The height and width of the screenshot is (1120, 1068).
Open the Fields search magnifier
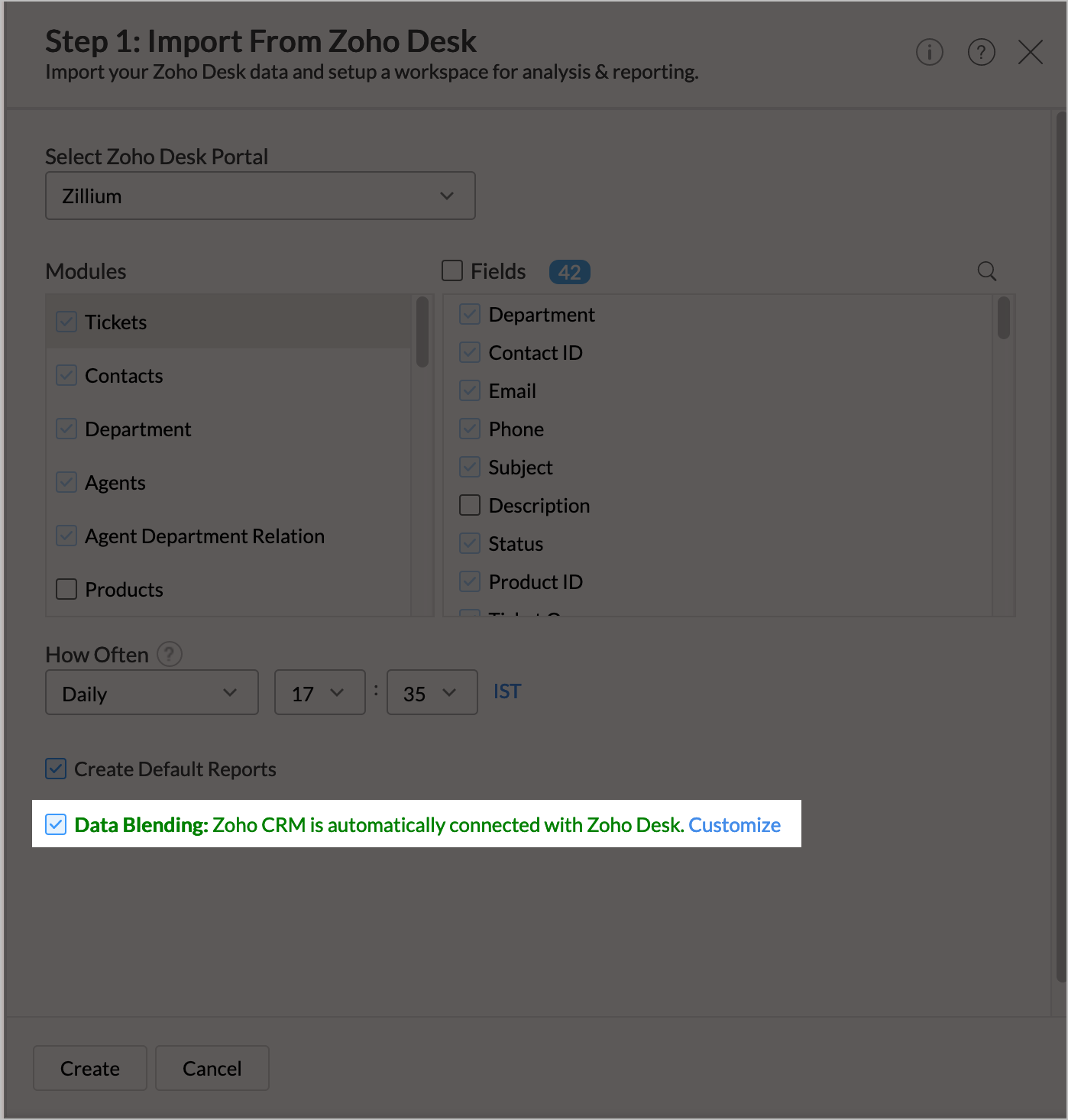986,271
